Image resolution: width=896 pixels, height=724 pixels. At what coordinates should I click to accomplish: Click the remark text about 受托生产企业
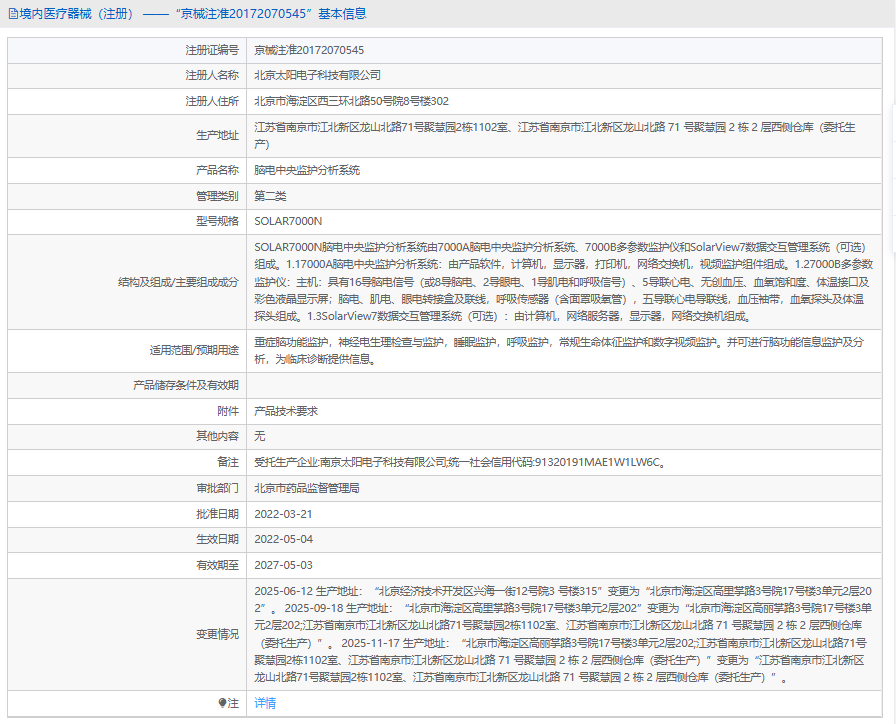460,462
